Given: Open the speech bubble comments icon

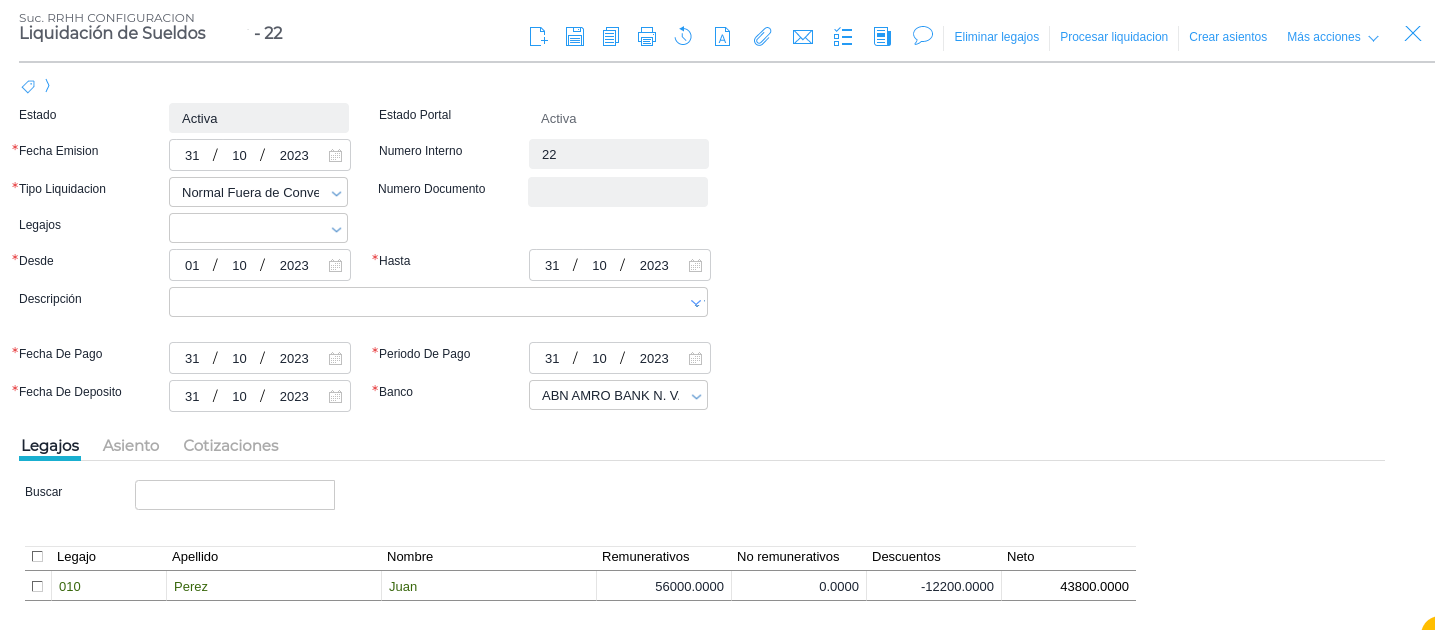Looking at the screenshot, I should (x=922, y=36).
